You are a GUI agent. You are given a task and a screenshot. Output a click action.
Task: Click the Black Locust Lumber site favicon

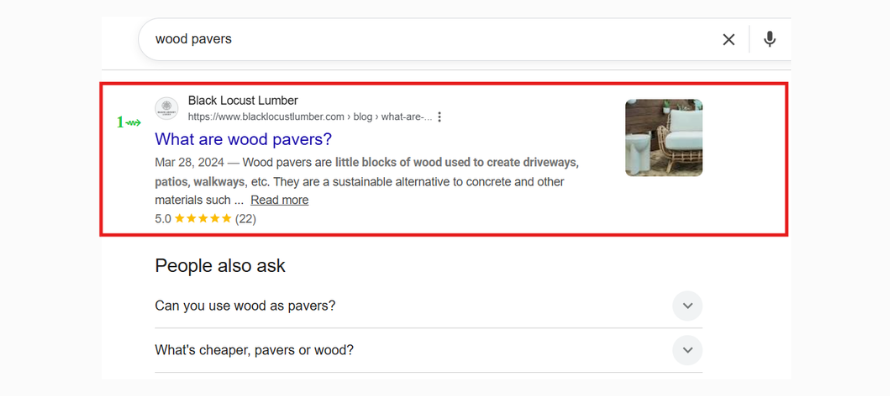(166, 108)
